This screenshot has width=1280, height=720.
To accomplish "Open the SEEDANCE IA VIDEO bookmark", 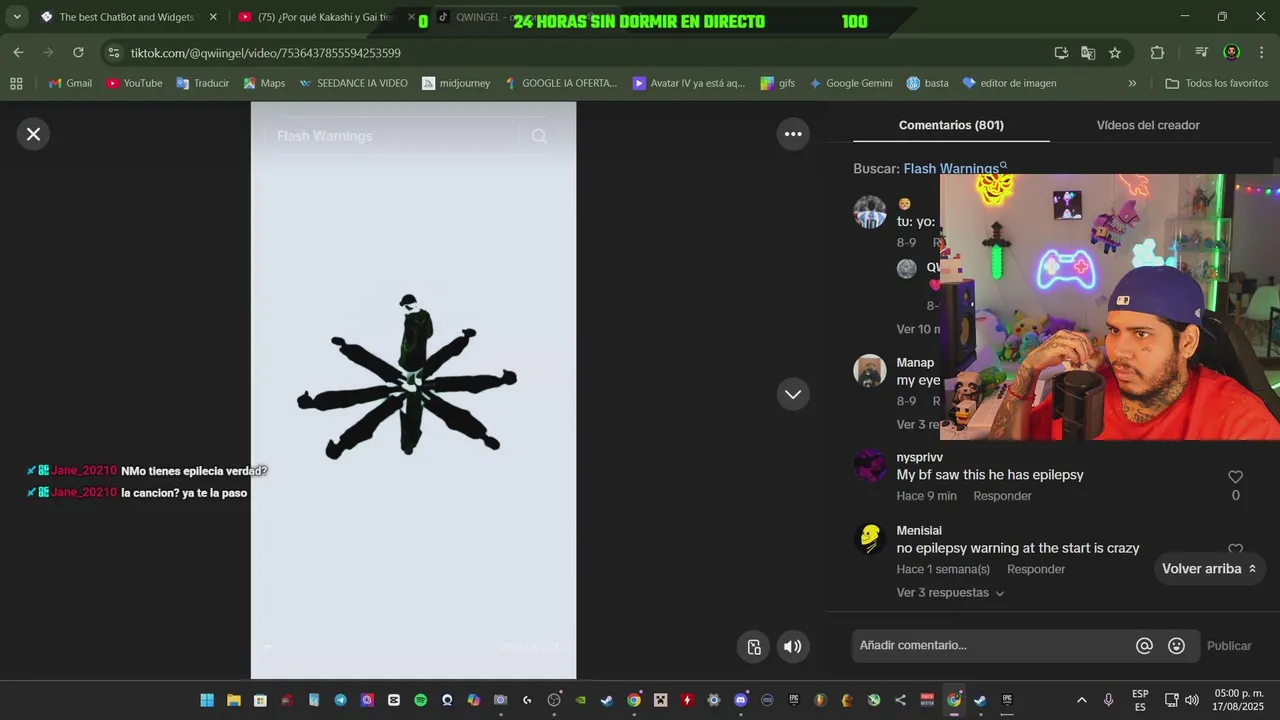I will click(353, 83).
